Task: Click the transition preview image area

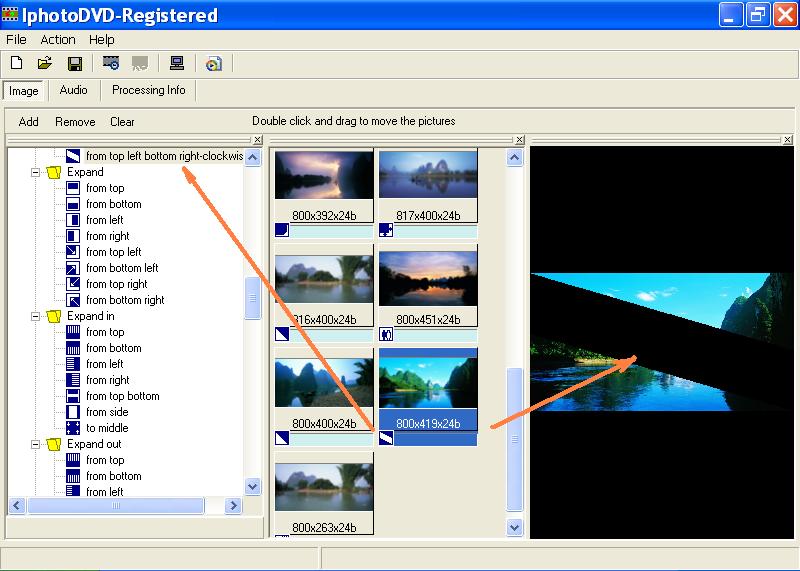Action: click(662, 342)
